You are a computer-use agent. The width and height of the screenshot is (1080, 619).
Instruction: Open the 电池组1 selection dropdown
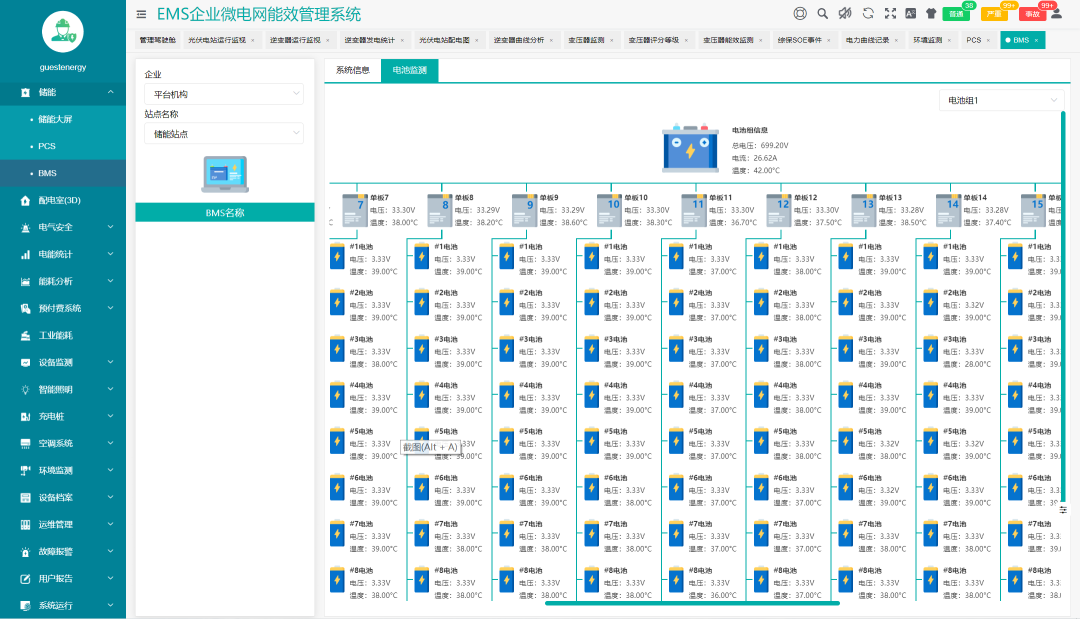click(1001, 100)
